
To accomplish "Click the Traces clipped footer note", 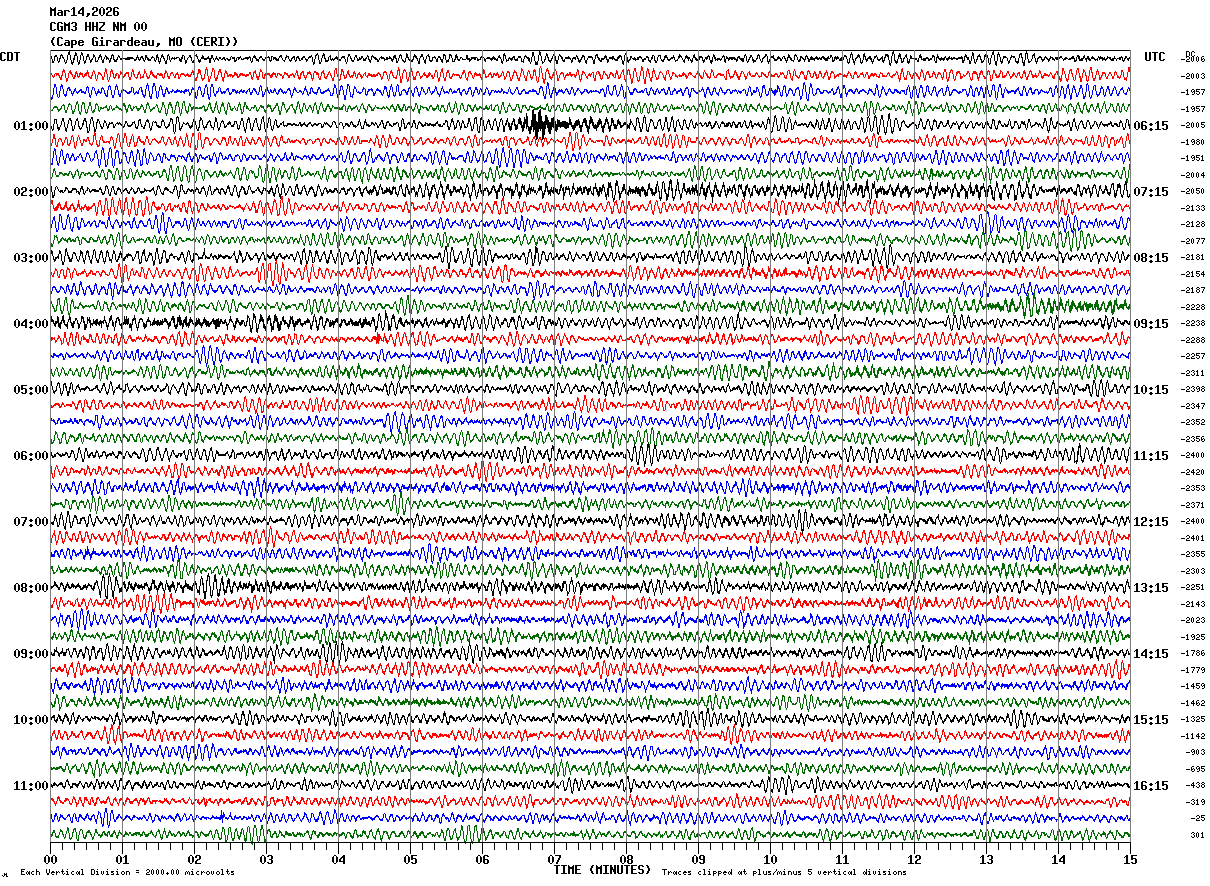I will coord(784,873).
